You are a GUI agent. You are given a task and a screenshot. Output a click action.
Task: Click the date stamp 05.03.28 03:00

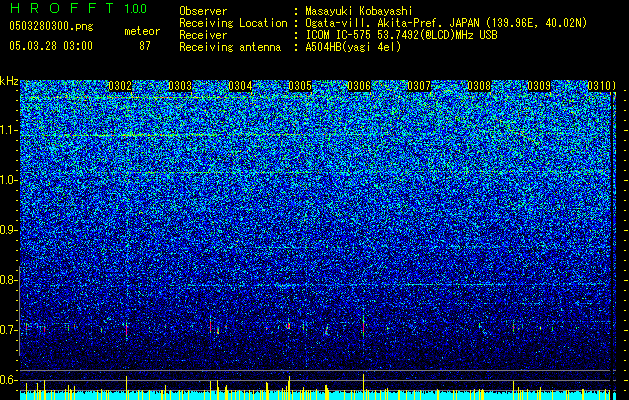pyautogui.click(x=51, y=46)
